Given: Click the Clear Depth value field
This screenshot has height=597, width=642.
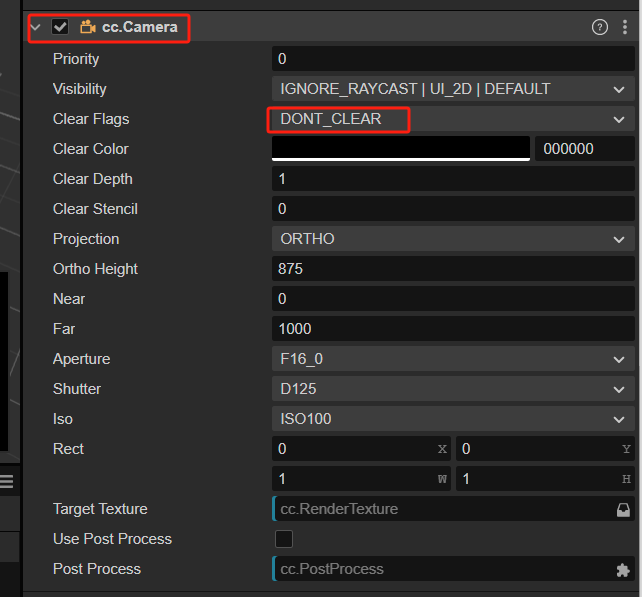Looking at the screenshot, I should 453,179.
